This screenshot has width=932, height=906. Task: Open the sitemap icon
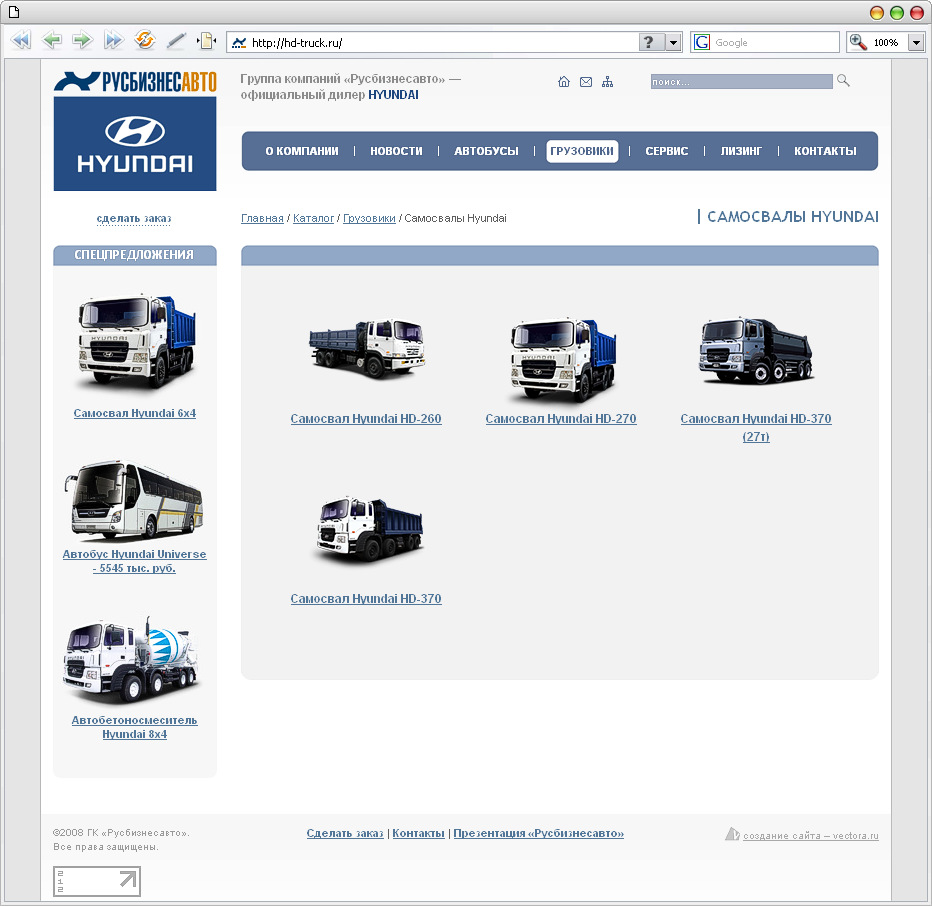[607, 82]
